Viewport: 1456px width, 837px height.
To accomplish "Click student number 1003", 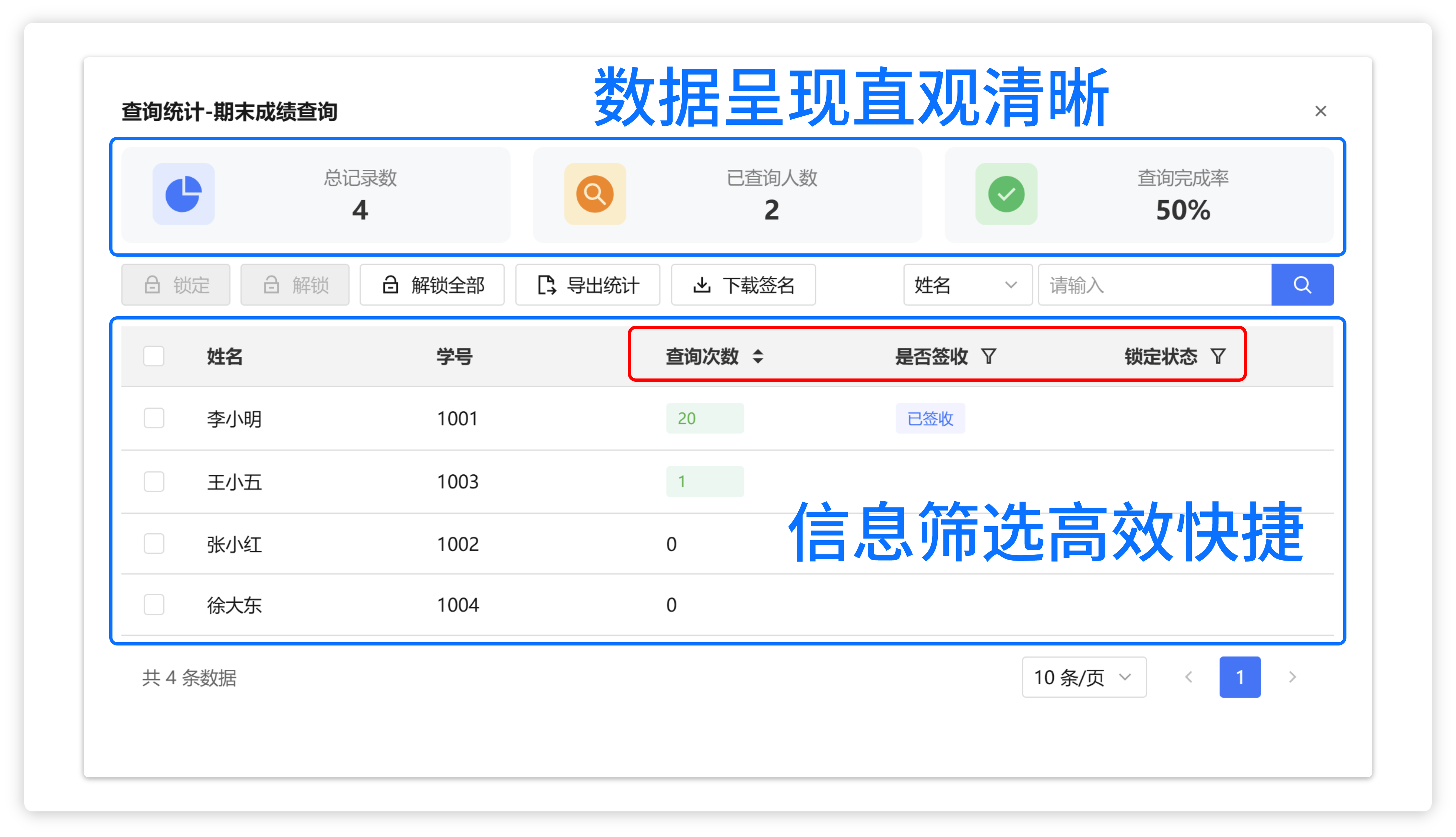I will (x=458, y=482).
